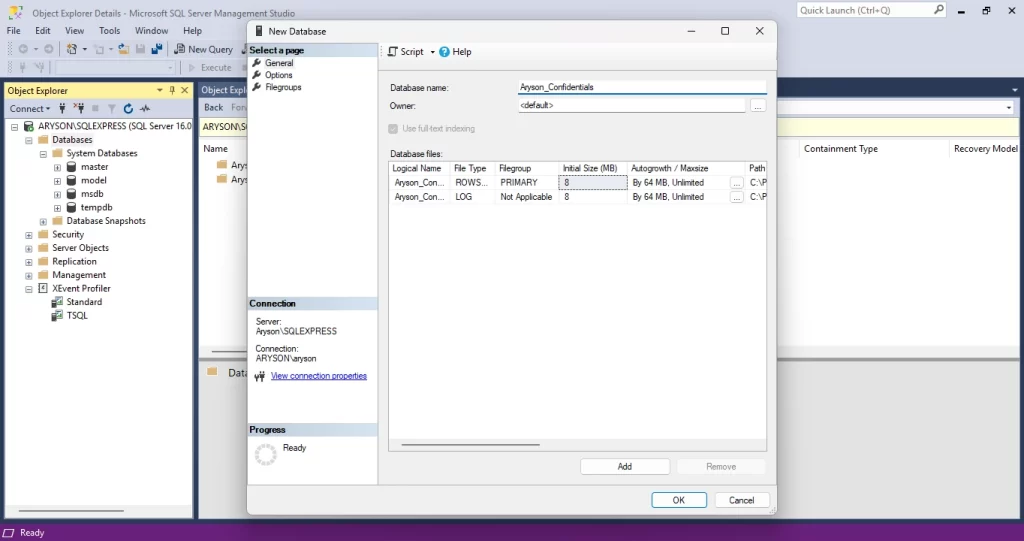Click OK to create the database
This screenshot has width=1024, height=541.
coord(679,500)
